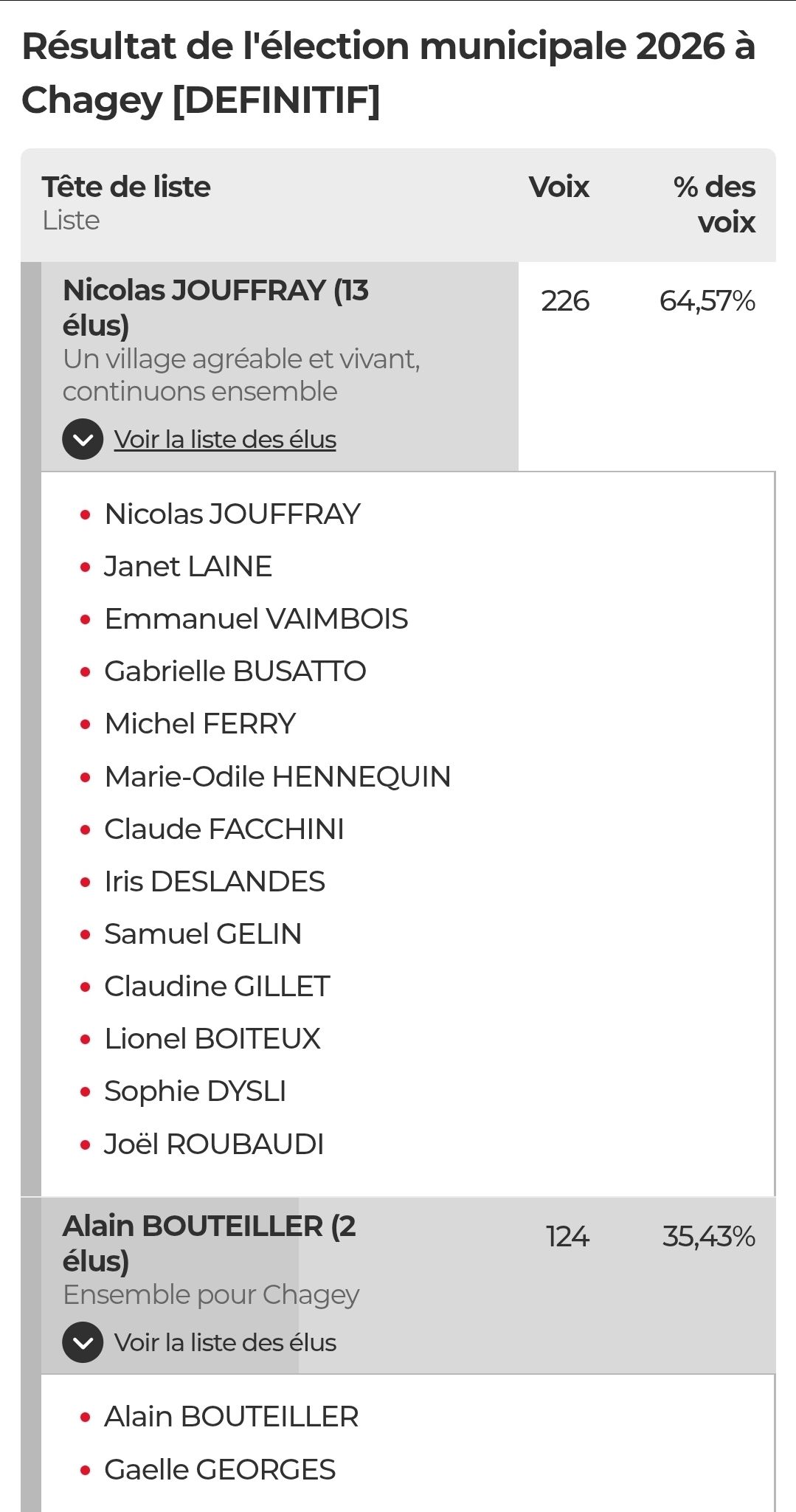This screenshot has width=796, height=1512.
Task: Tap Janet LAINE in the elected list
Action: 188,567
